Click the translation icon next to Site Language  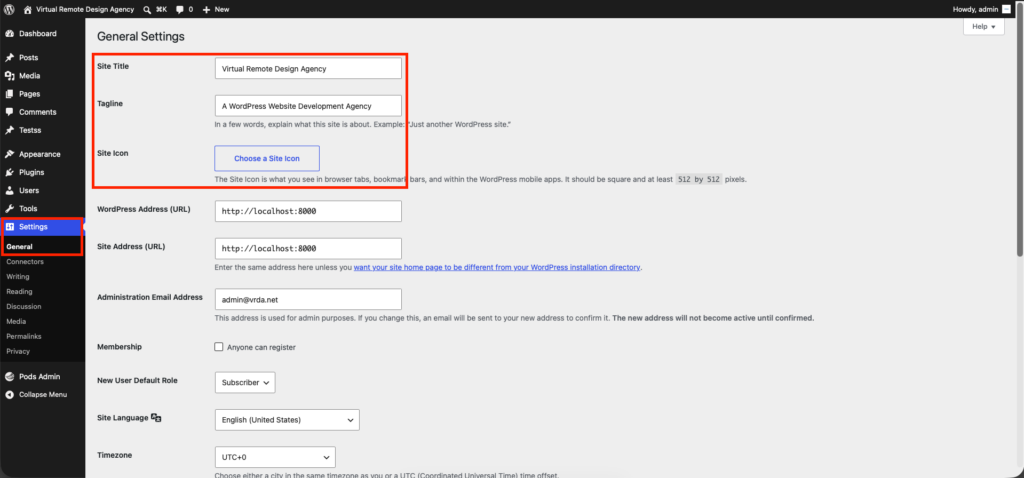(156, 418)
